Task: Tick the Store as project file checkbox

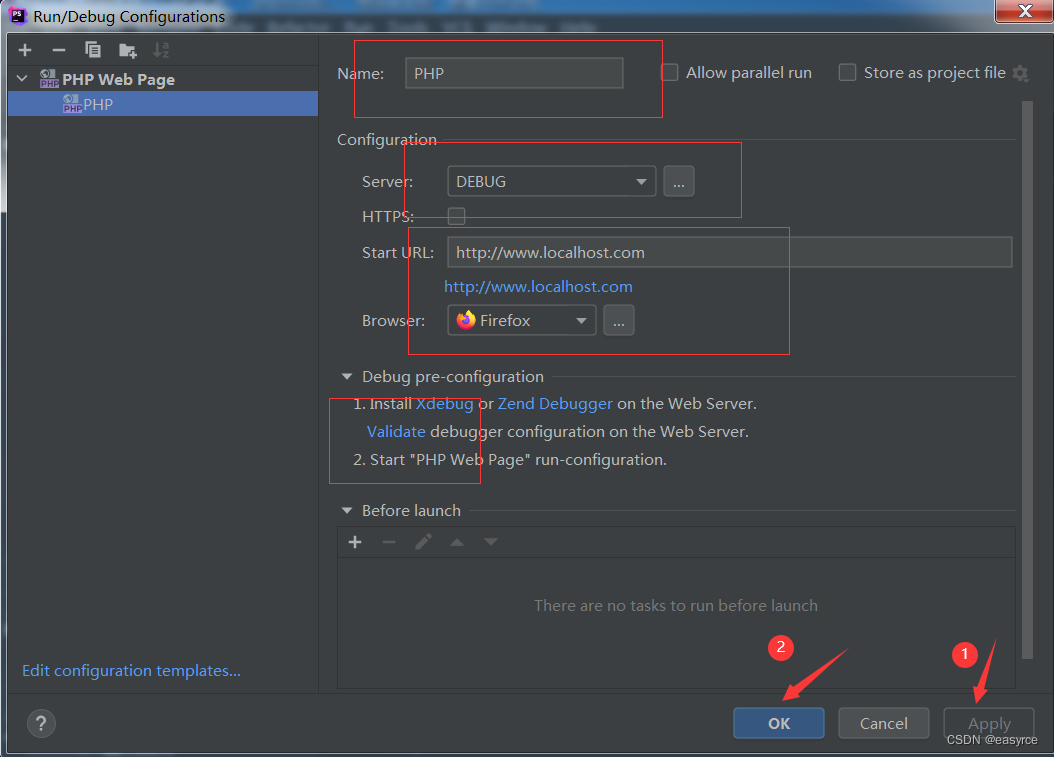Action: pos(847,72)
